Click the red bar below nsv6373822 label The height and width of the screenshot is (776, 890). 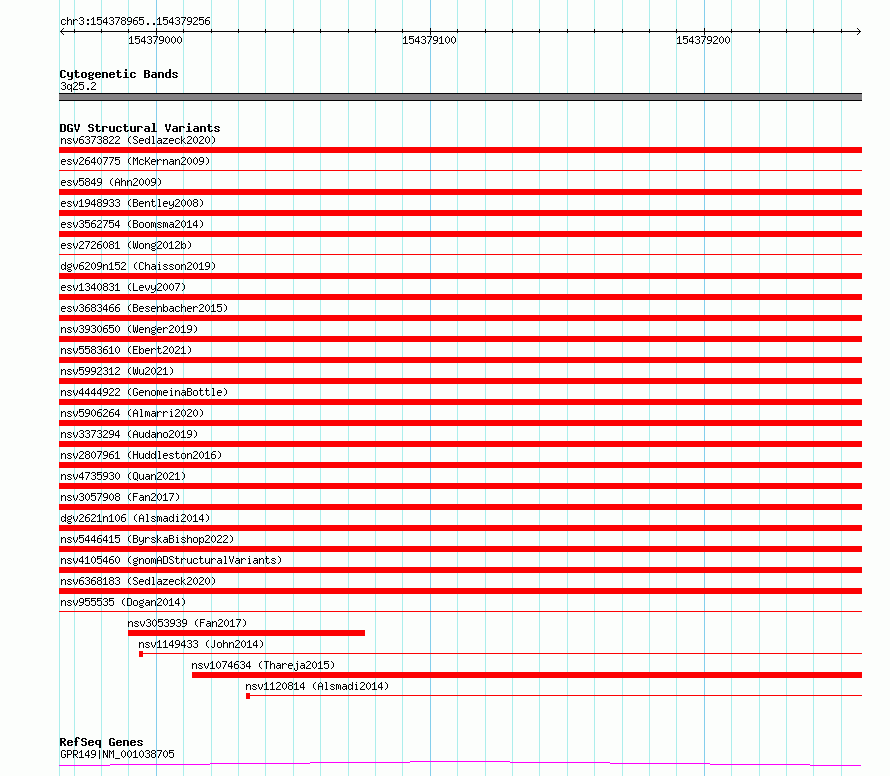(460, 150)
